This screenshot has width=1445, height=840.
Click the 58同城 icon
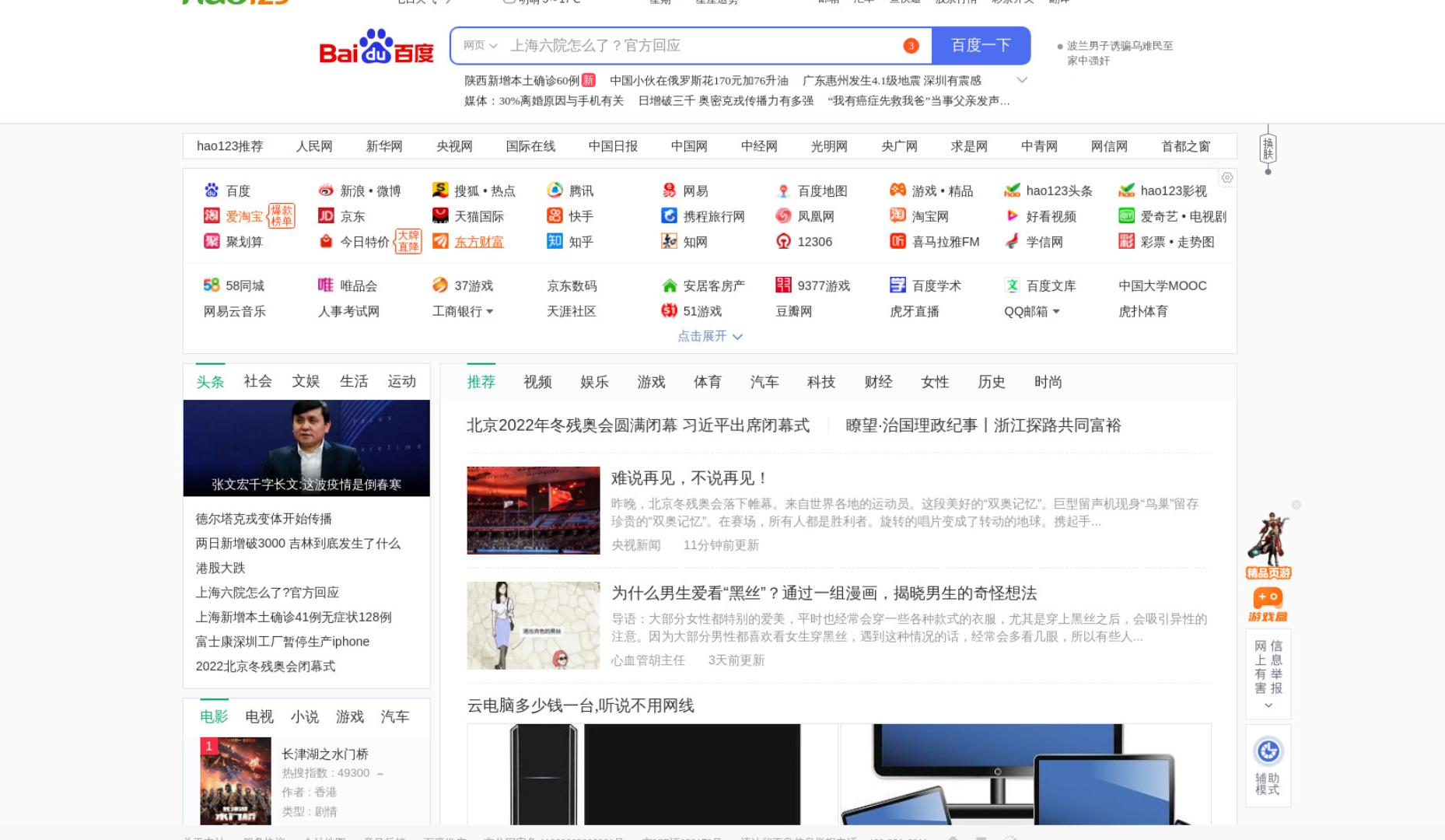[212, 285]
